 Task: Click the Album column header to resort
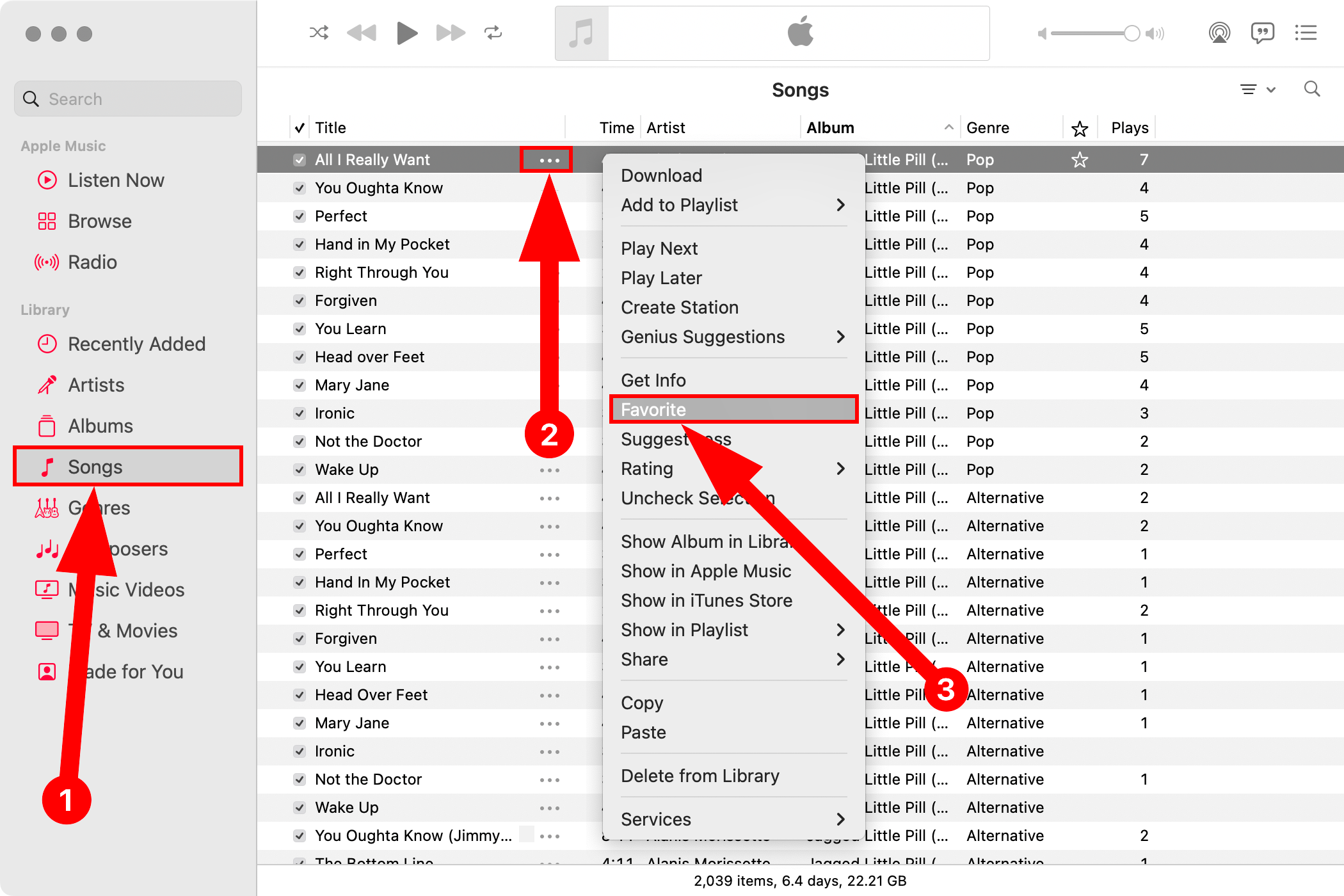point(830,127)
